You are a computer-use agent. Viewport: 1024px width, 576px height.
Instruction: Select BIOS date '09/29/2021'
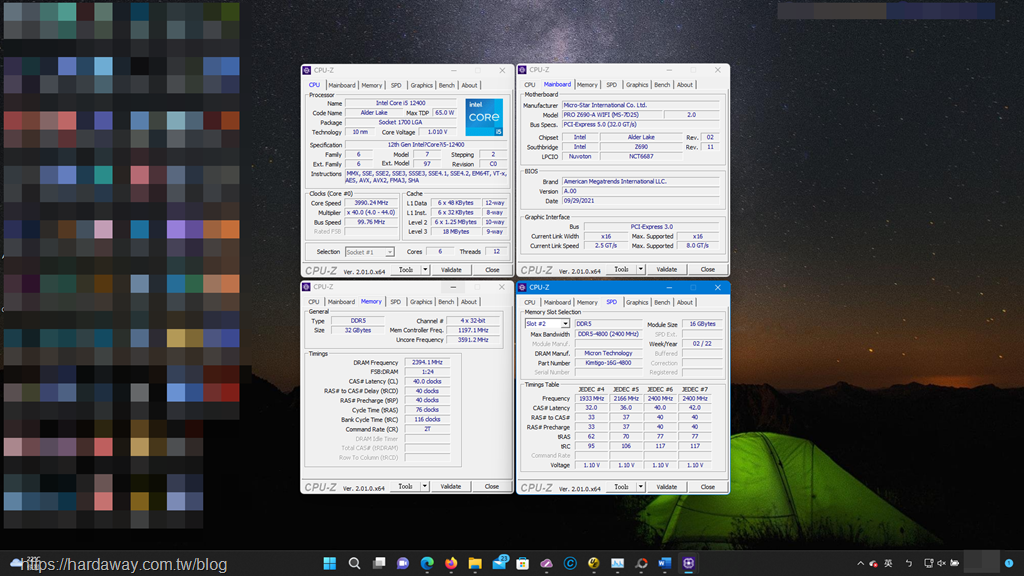click(640, 201)
